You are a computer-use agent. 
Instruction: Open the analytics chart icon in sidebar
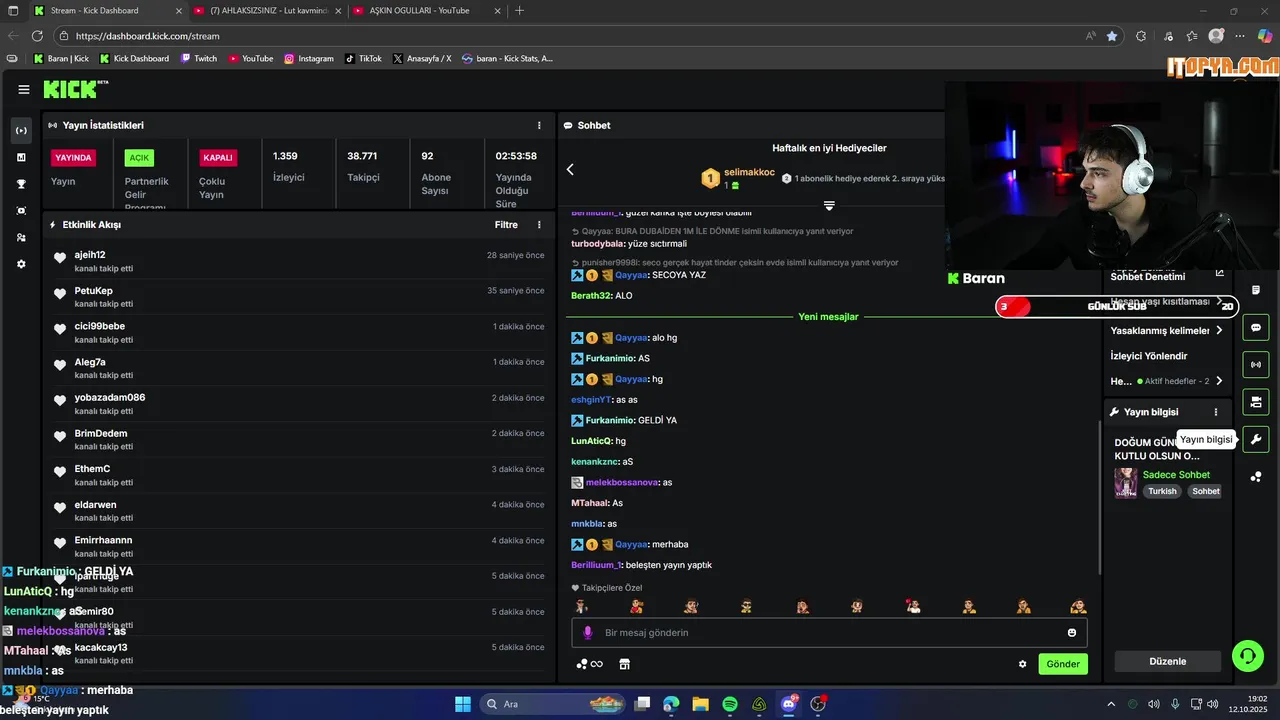pyautogui.click(x=21, y=157)
